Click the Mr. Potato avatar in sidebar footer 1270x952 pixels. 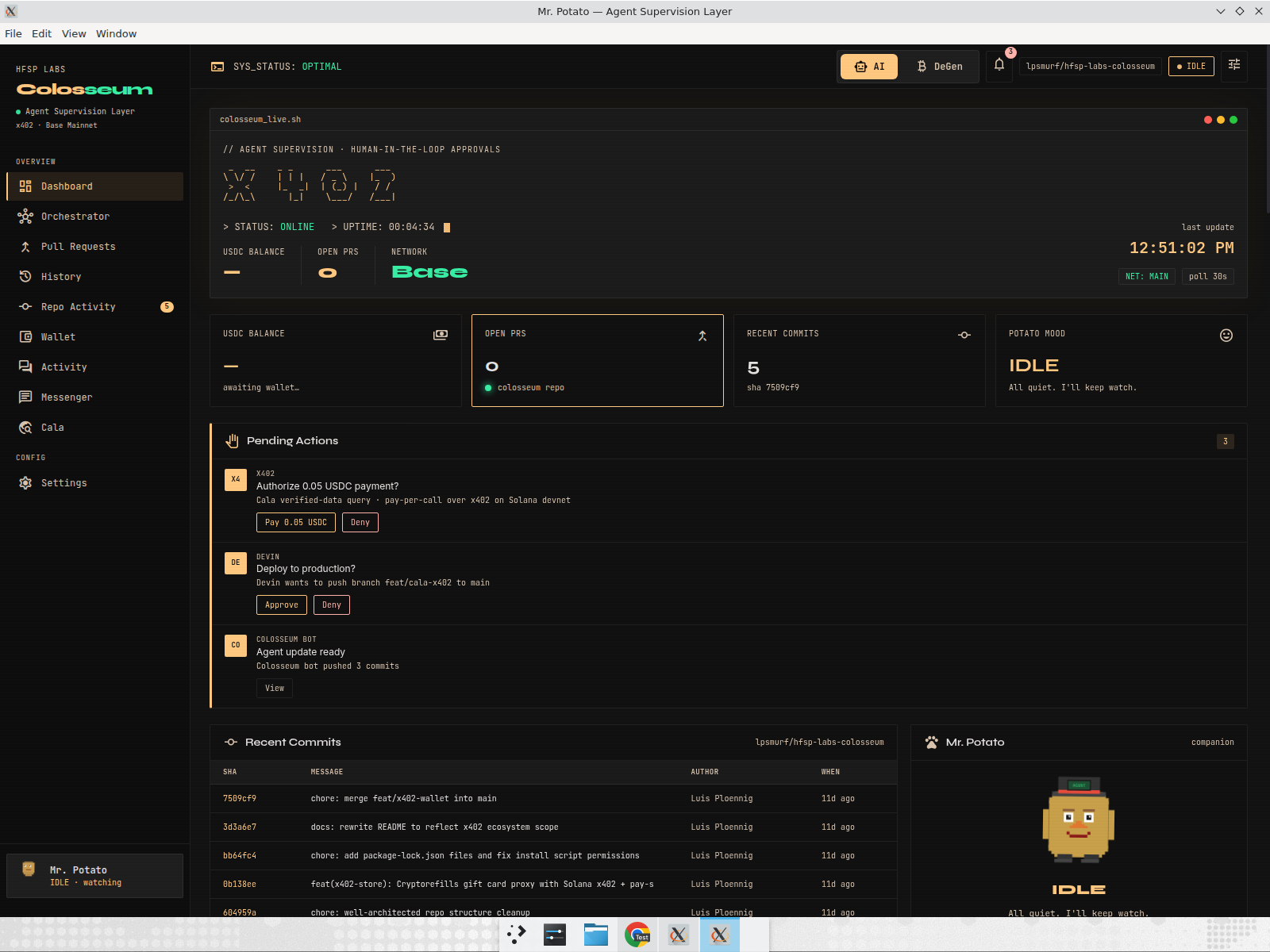click(29, 869)
